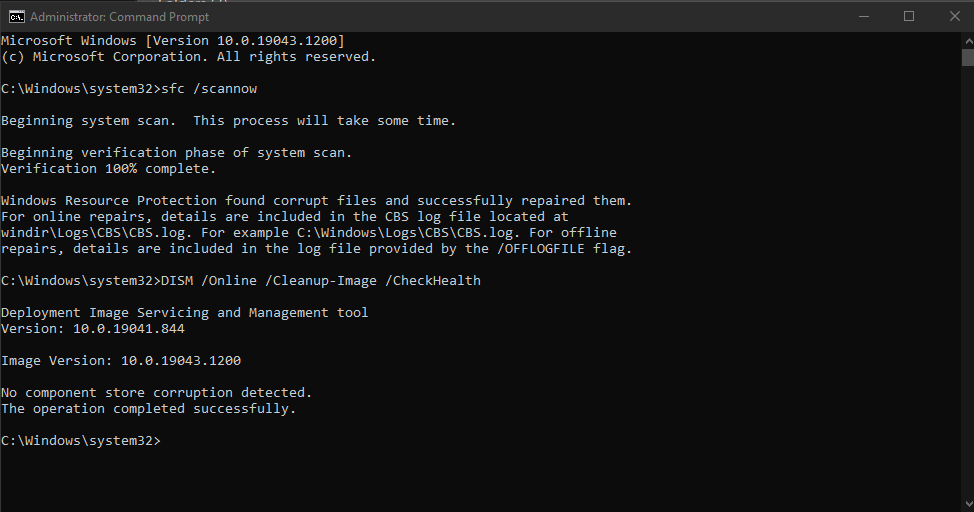Click the scrollbar up arrow
Screen dimensions: 974x512
click(968, 41)
